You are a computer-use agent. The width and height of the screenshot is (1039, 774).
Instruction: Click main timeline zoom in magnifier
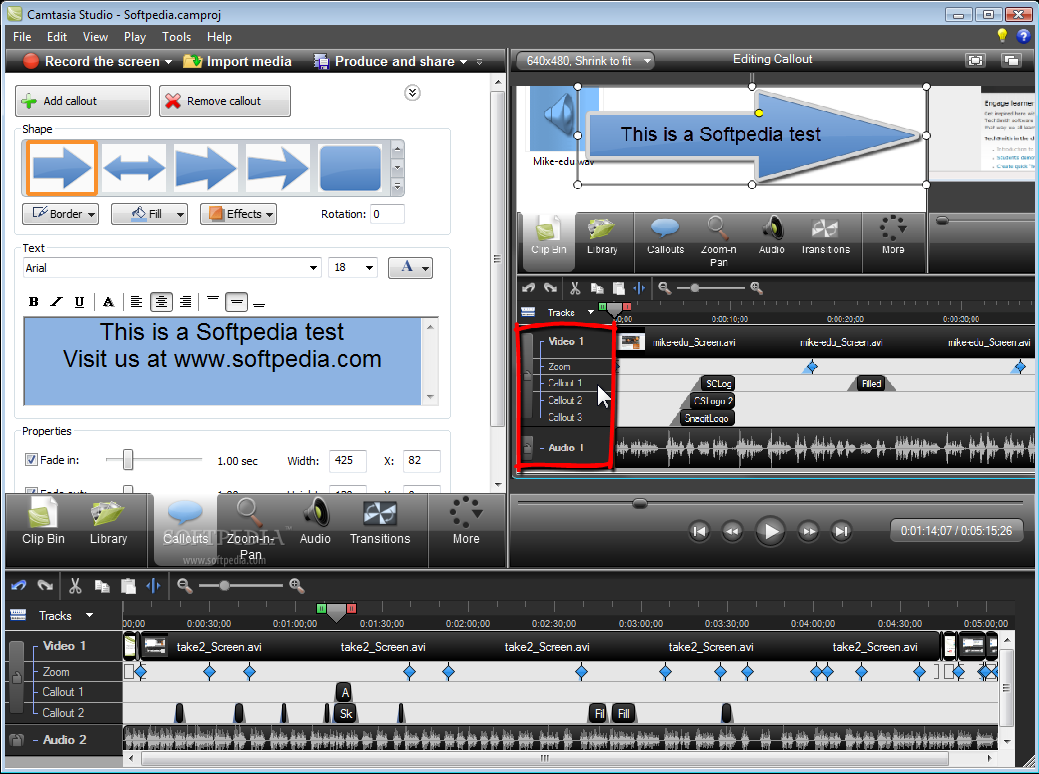[x=296, y=586]
